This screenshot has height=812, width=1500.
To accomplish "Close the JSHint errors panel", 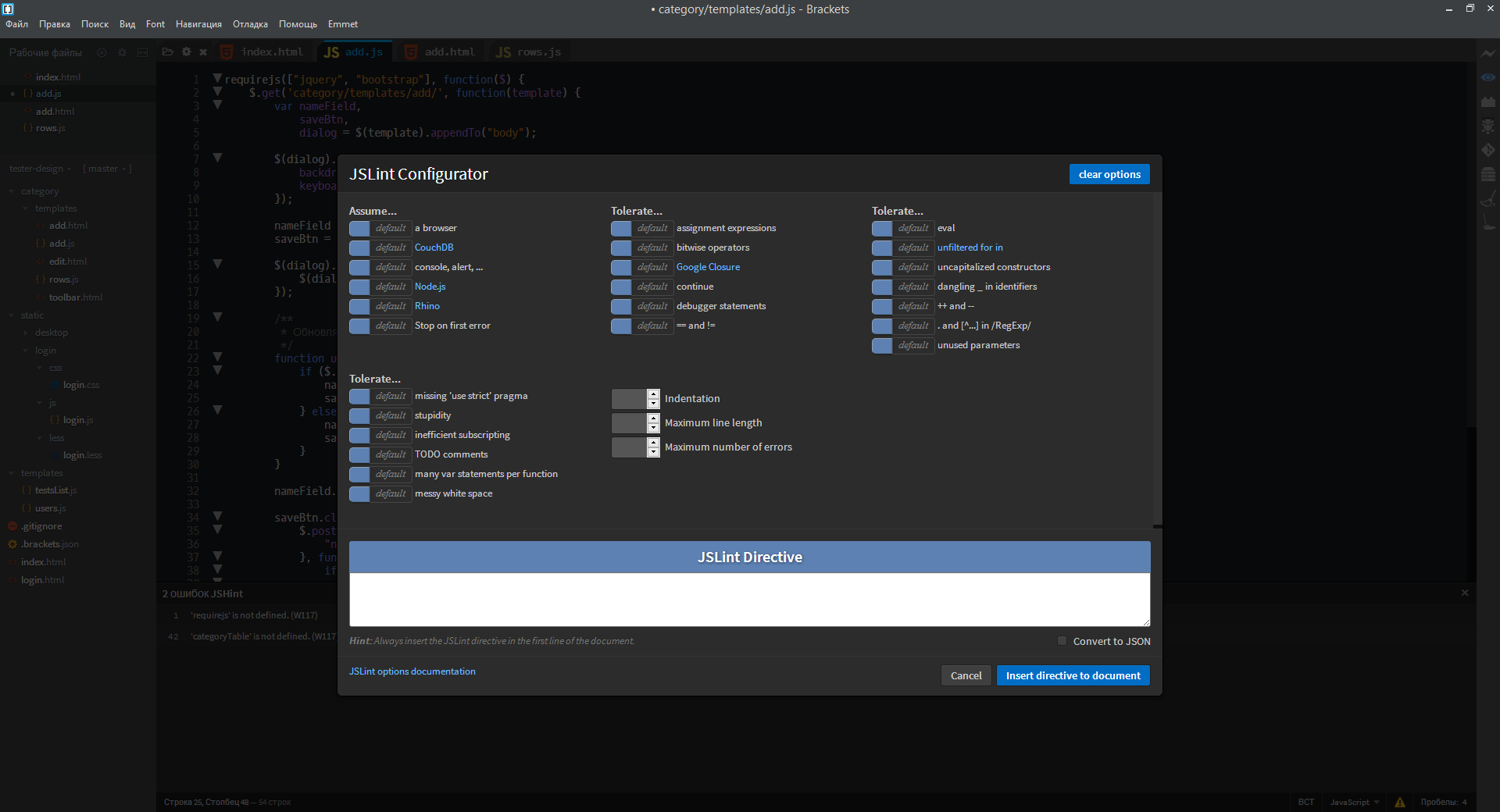I will tap(1465, 593).
